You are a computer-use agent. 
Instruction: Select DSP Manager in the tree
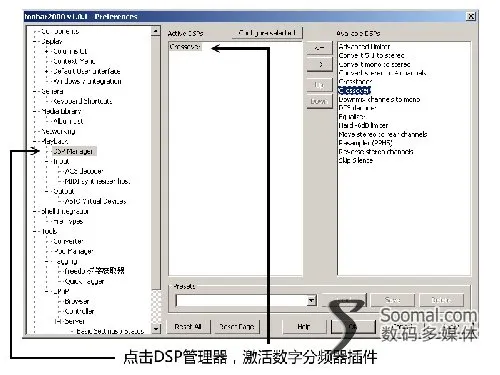(x=74, y=151)
